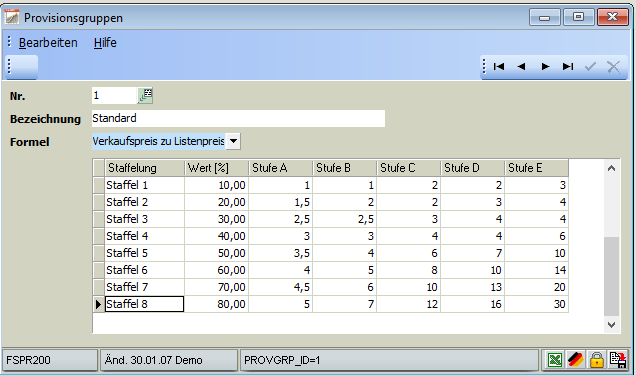
Task: Click the PROVGRP_ID=1 status panel
Action: tap(389, 360)
